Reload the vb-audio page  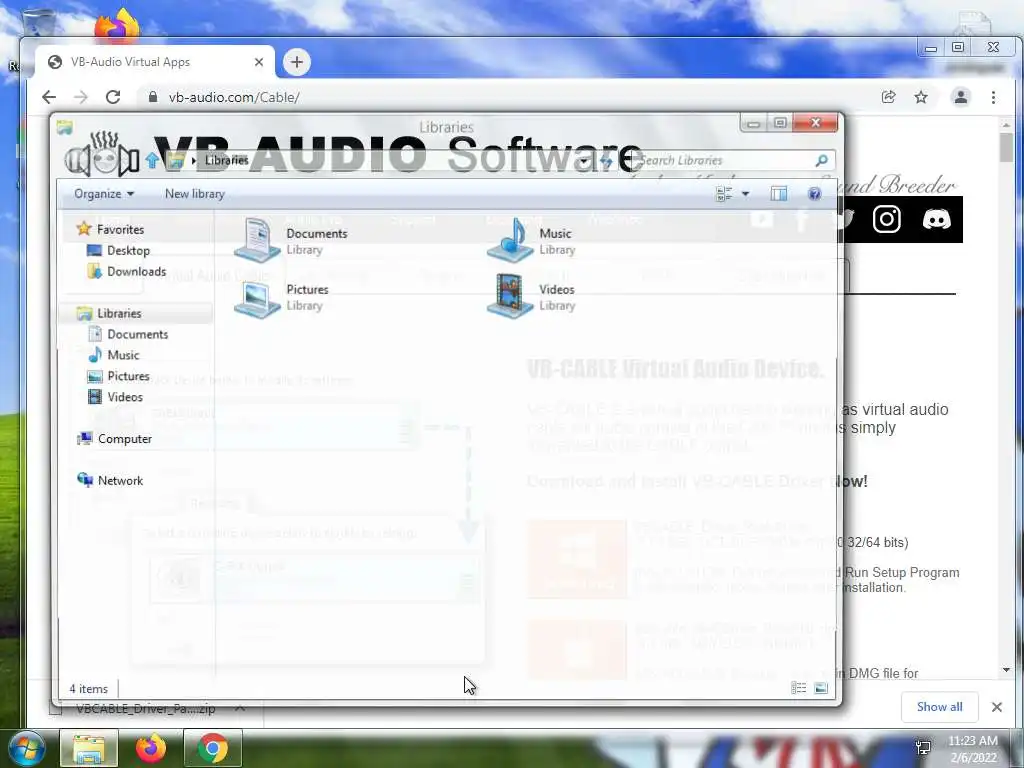pyautogui.click(x=113, y=97)
